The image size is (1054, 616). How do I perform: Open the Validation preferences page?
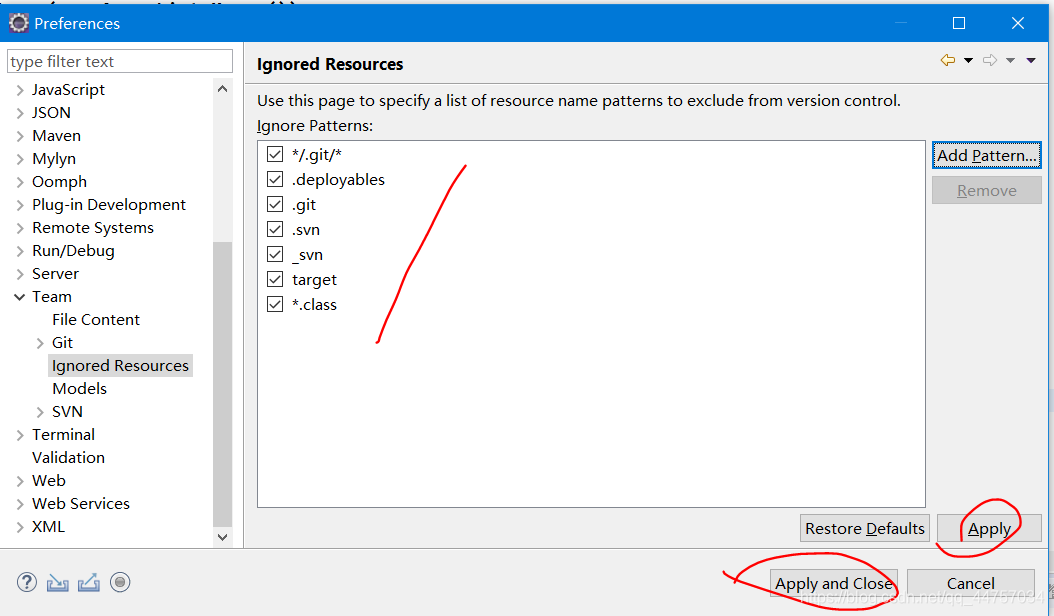tap(69, 457)
